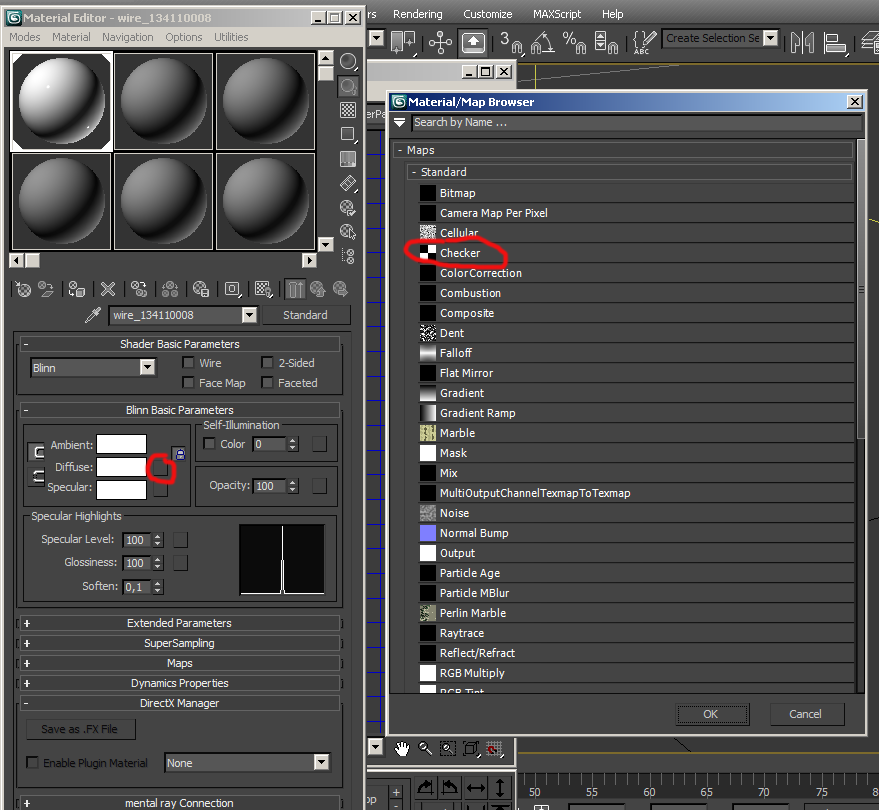Open Navigation menu in Material Editor
The height and width of the screenshot is (810, 879).
(128, 37)
